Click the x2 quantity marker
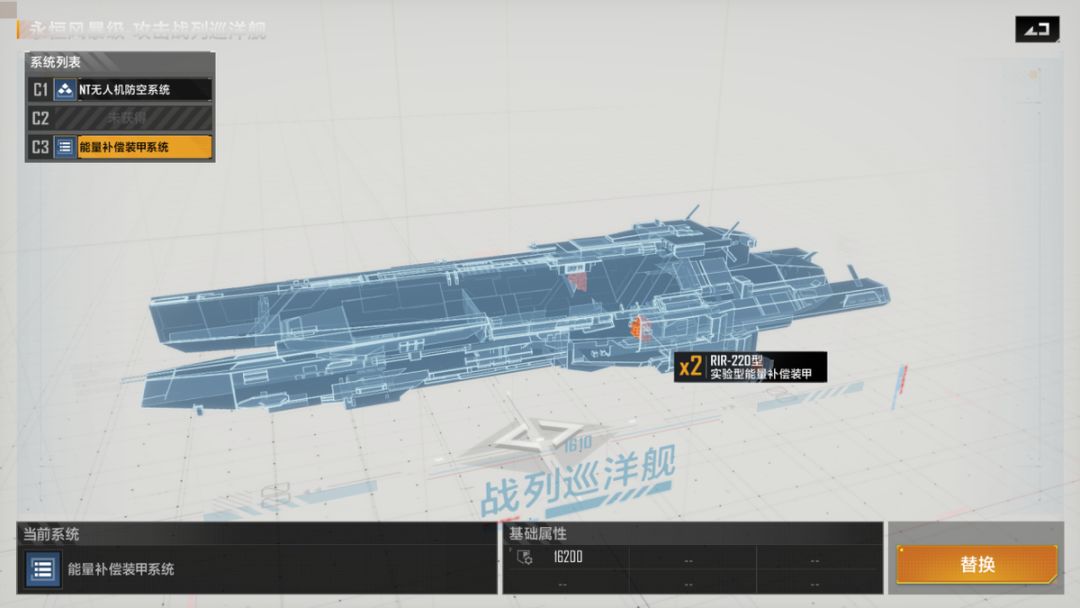The height and width of the screenshot is (608, 1080). coord(690,367)
